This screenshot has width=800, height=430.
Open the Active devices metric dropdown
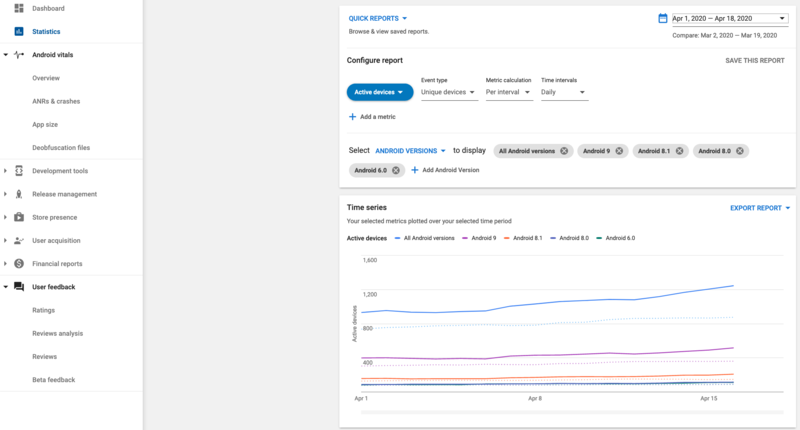tap(380, 92)
